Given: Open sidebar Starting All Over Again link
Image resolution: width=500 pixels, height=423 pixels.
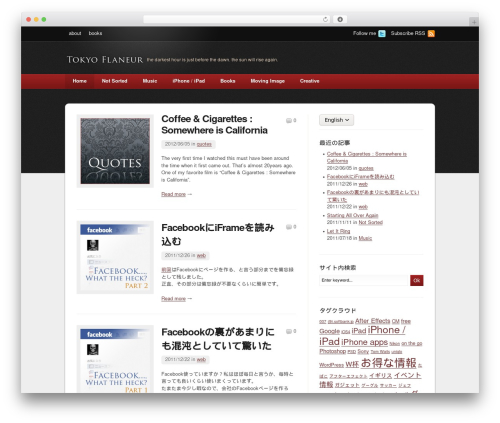Looking at the screenshot, I should point(352,215).
